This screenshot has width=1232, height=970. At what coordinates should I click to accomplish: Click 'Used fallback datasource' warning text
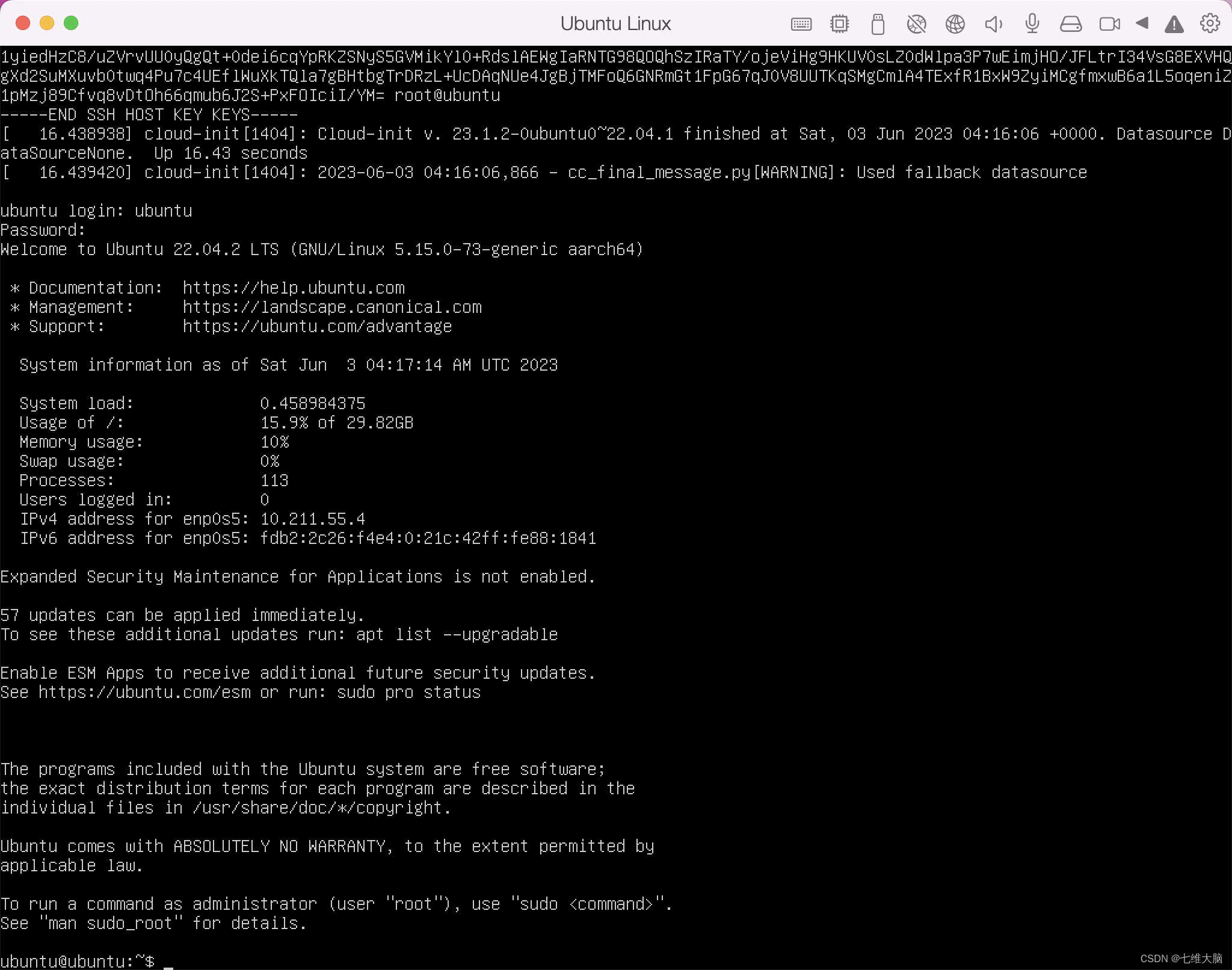[972, 172]
